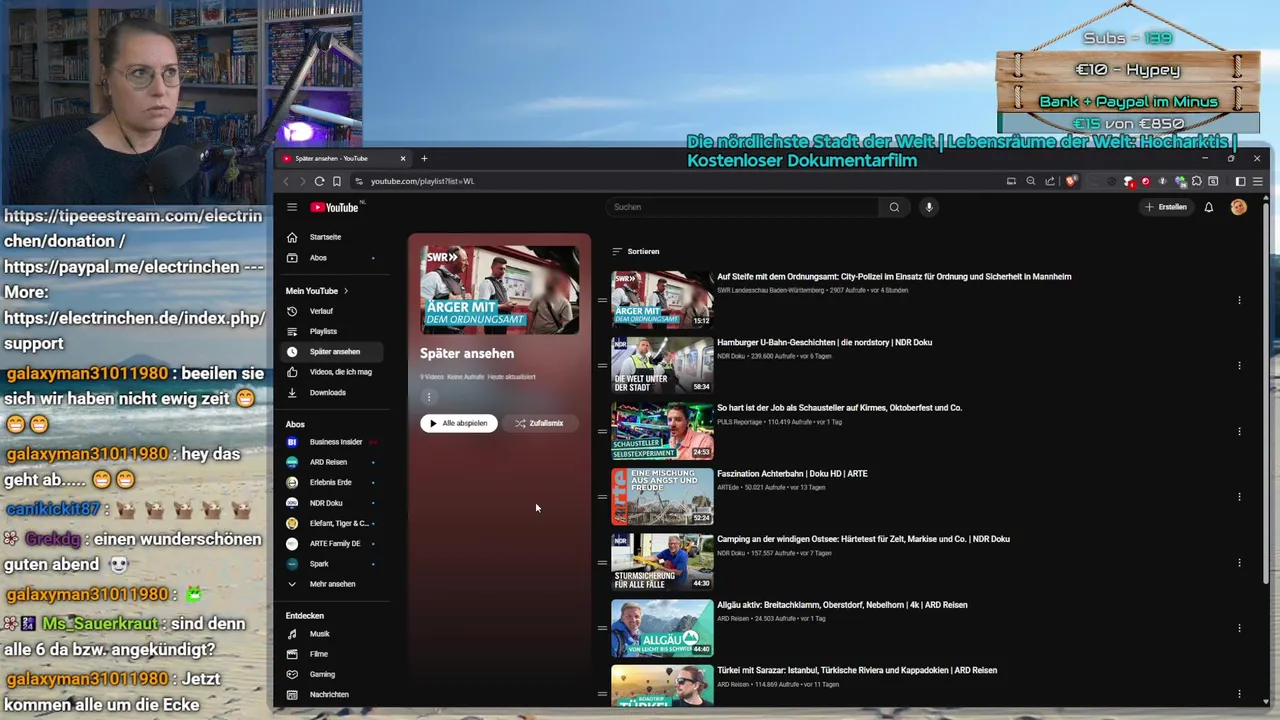Bookmark this page using the bookmark icon
The image size is (1280, 720).
coord(337,181)
